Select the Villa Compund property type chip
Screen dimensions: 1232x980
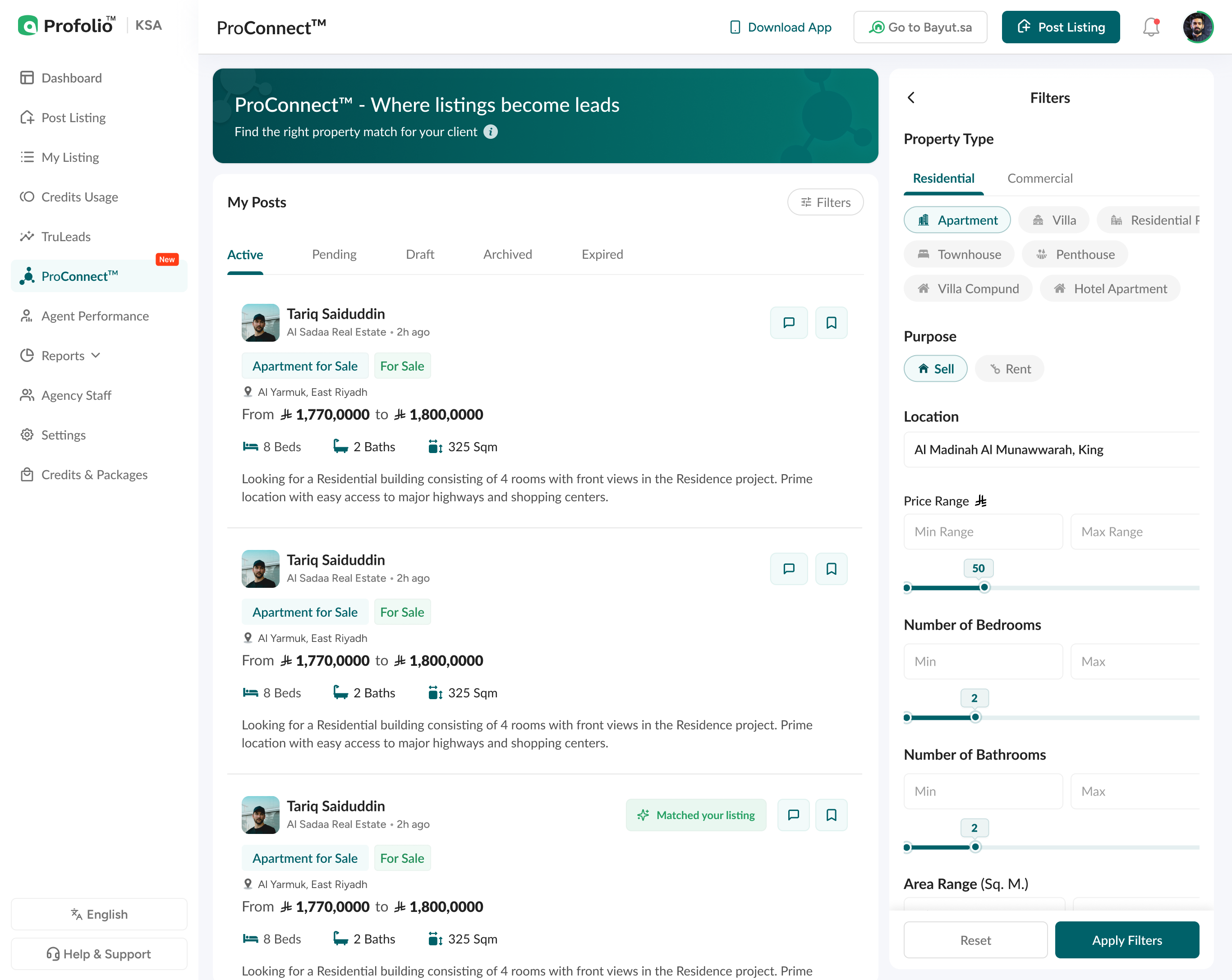[x=968, y=289]
